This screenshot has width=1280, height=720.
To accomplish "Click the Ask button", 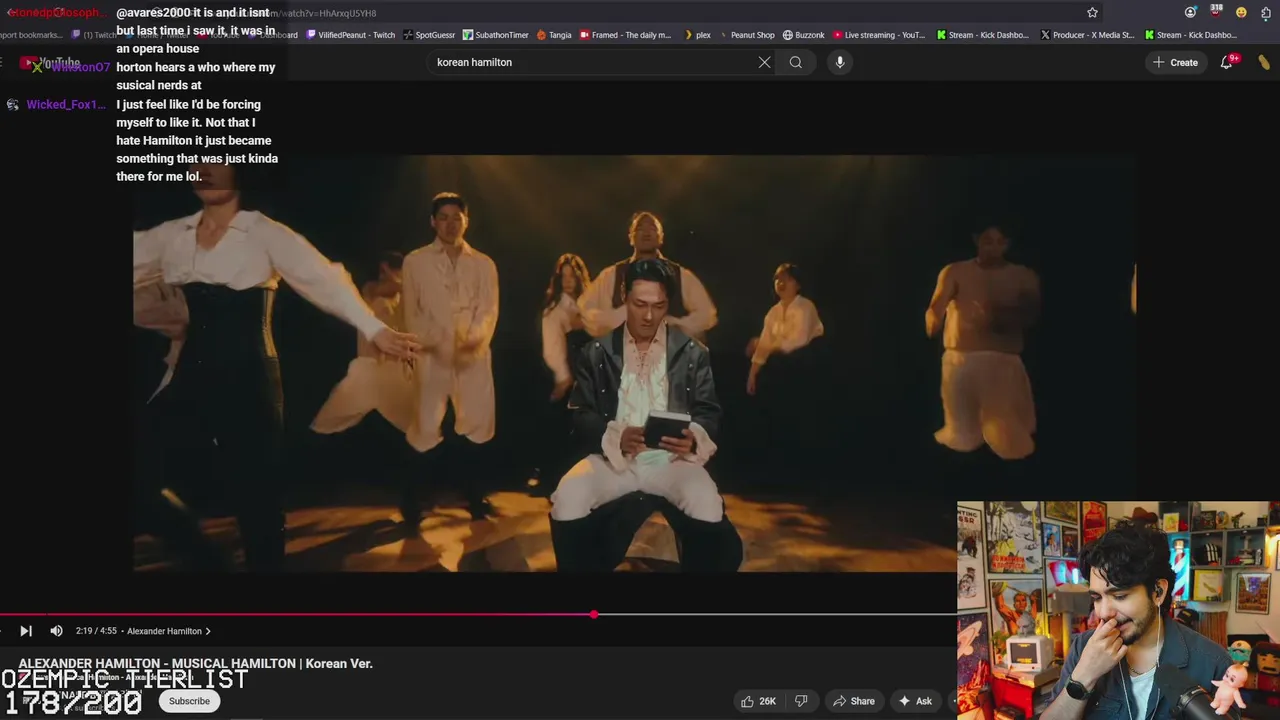I will point(915,701).
